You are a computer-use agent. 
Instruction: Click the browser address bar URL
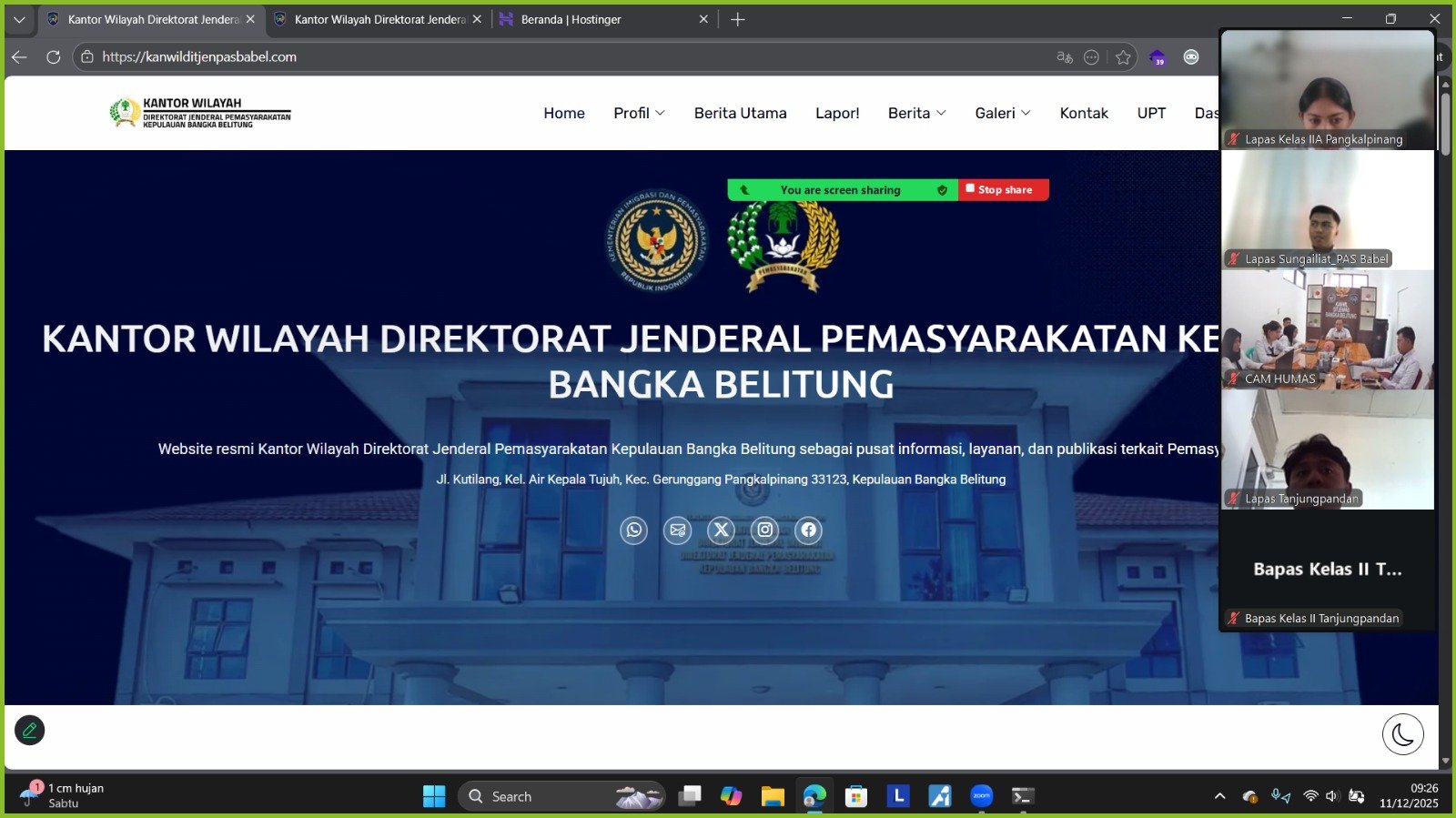pyautogui.click(x=199, y=57)
